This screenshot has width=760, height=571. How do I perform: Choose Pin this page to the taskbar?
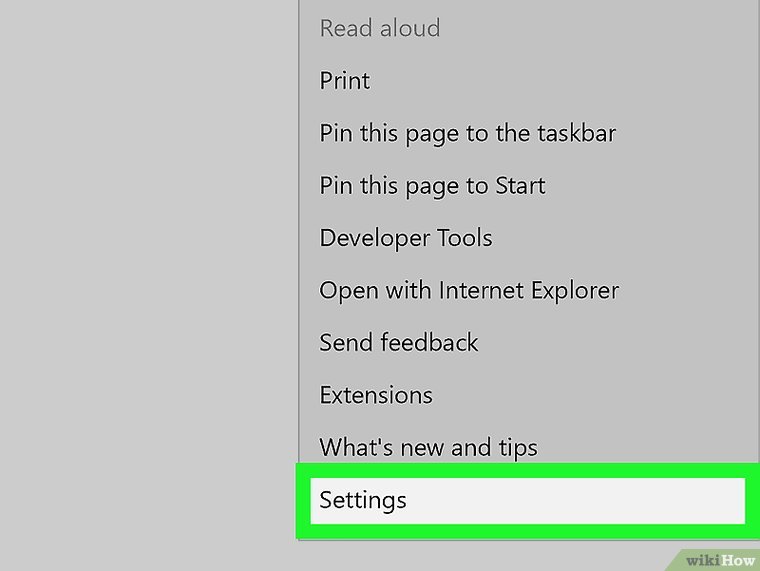pyautogui.click(x=467, y=132)
